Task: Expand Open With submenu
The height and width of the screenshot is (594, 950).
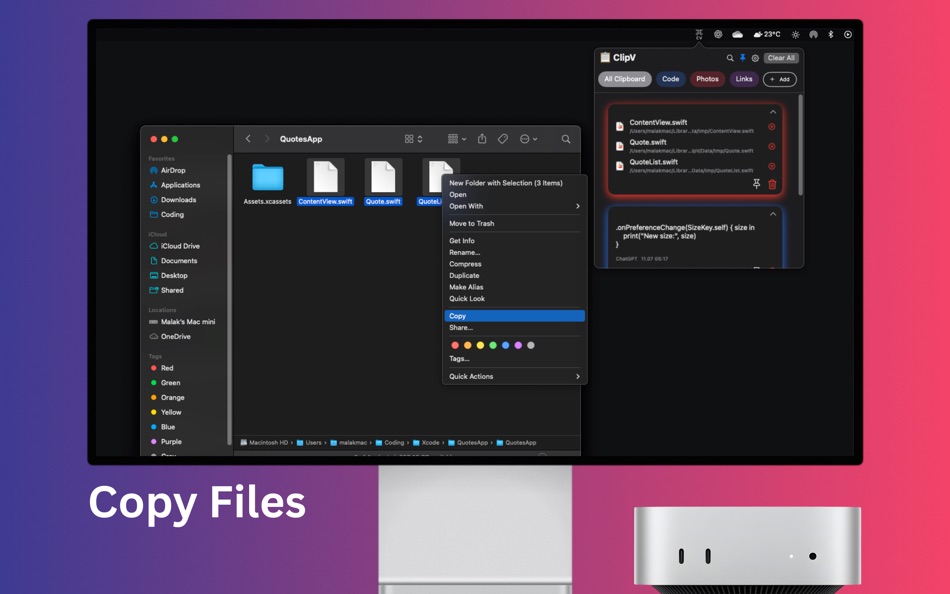Action: (514, 206)
